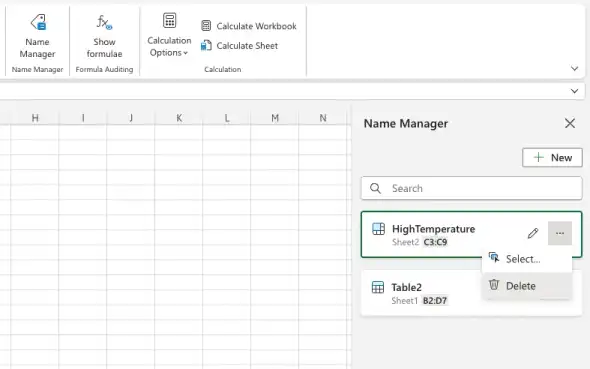Screen dimensions: 590x369
Task: Focus the Name Manager Search box
Action: pyautogui.click(x=471, y=188)
